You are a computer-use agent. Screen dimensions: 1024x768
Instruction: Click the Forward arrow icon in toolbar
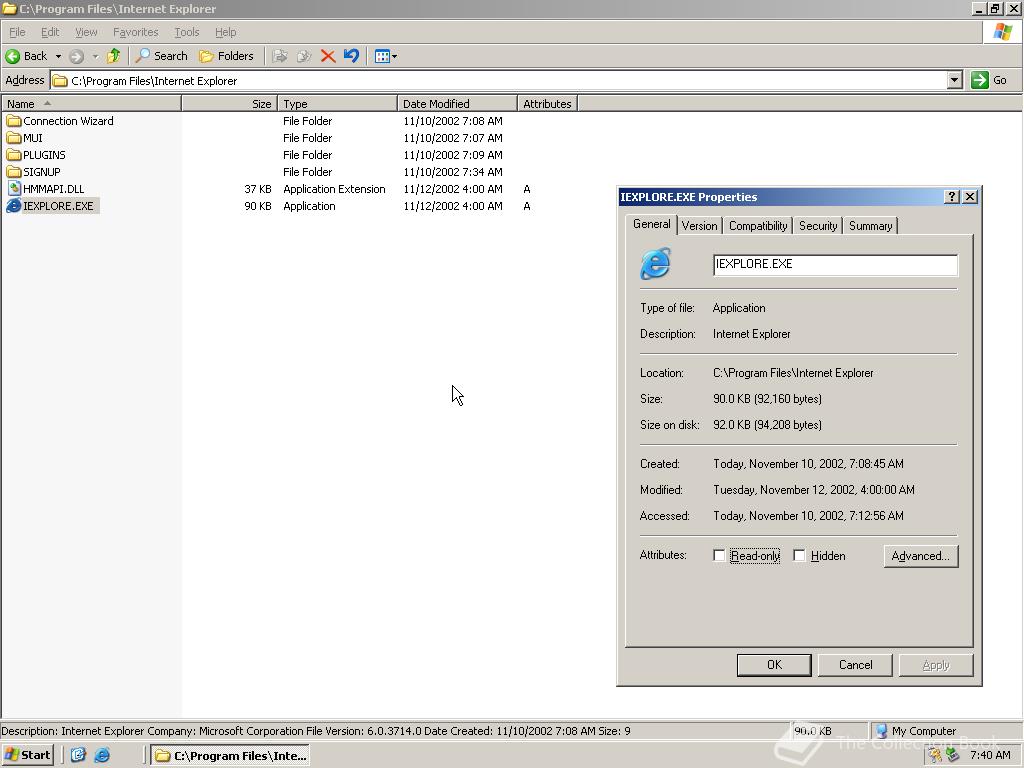[76, 56]
